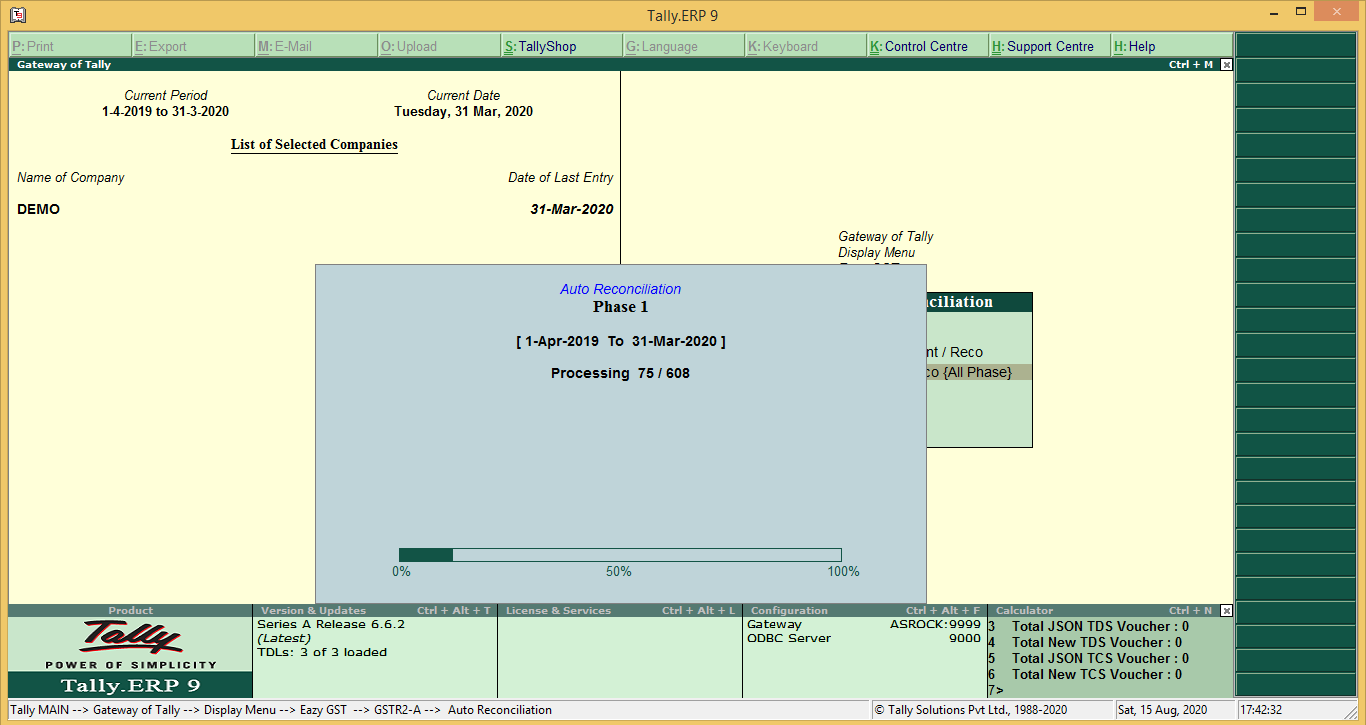Close the Calculator panel with its X
Viewport: 1366px width, 725px height.
click(x=1227, y=610)
